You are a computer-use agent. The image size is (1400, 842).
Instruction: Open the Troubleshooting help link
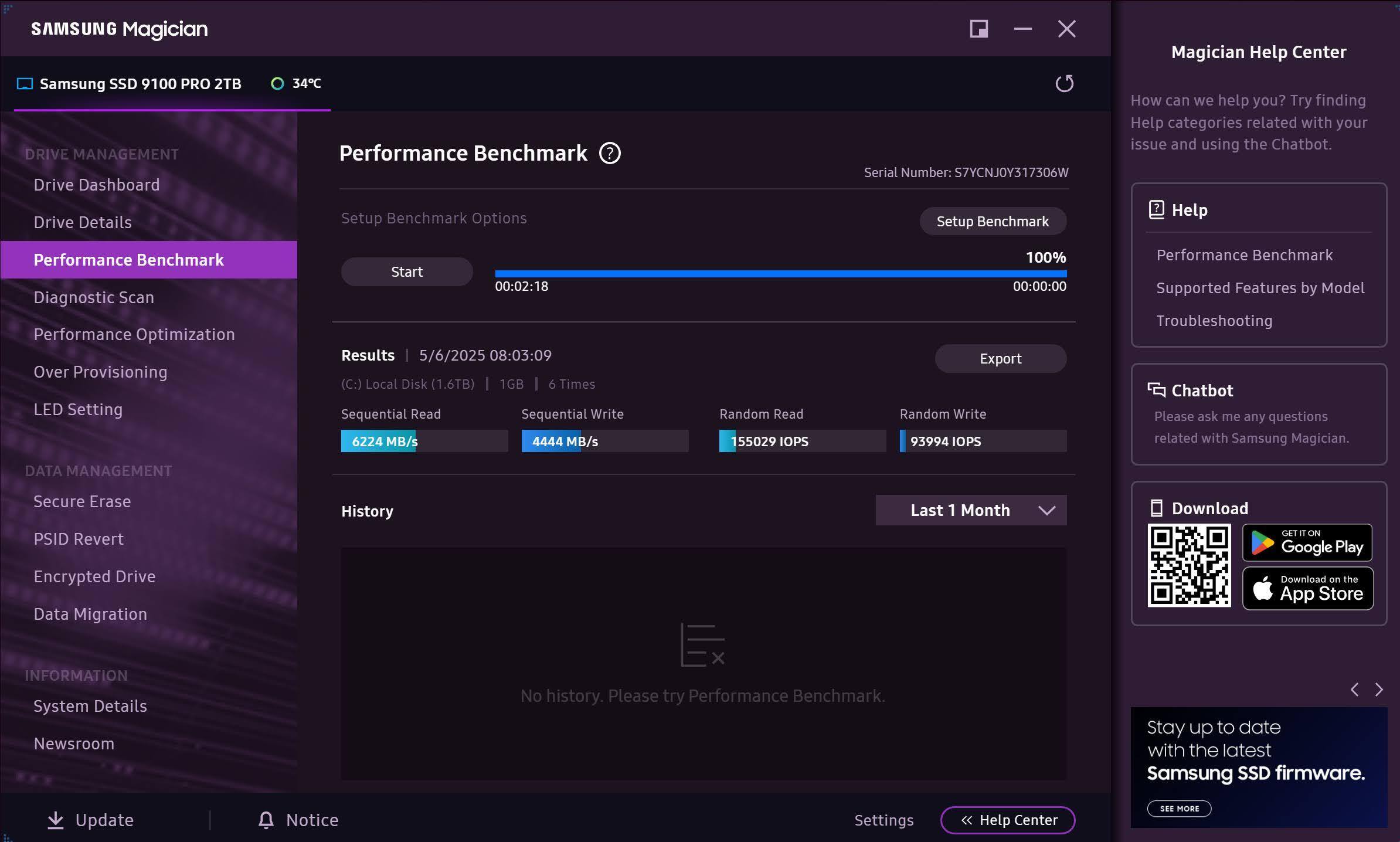(1214, 321)
